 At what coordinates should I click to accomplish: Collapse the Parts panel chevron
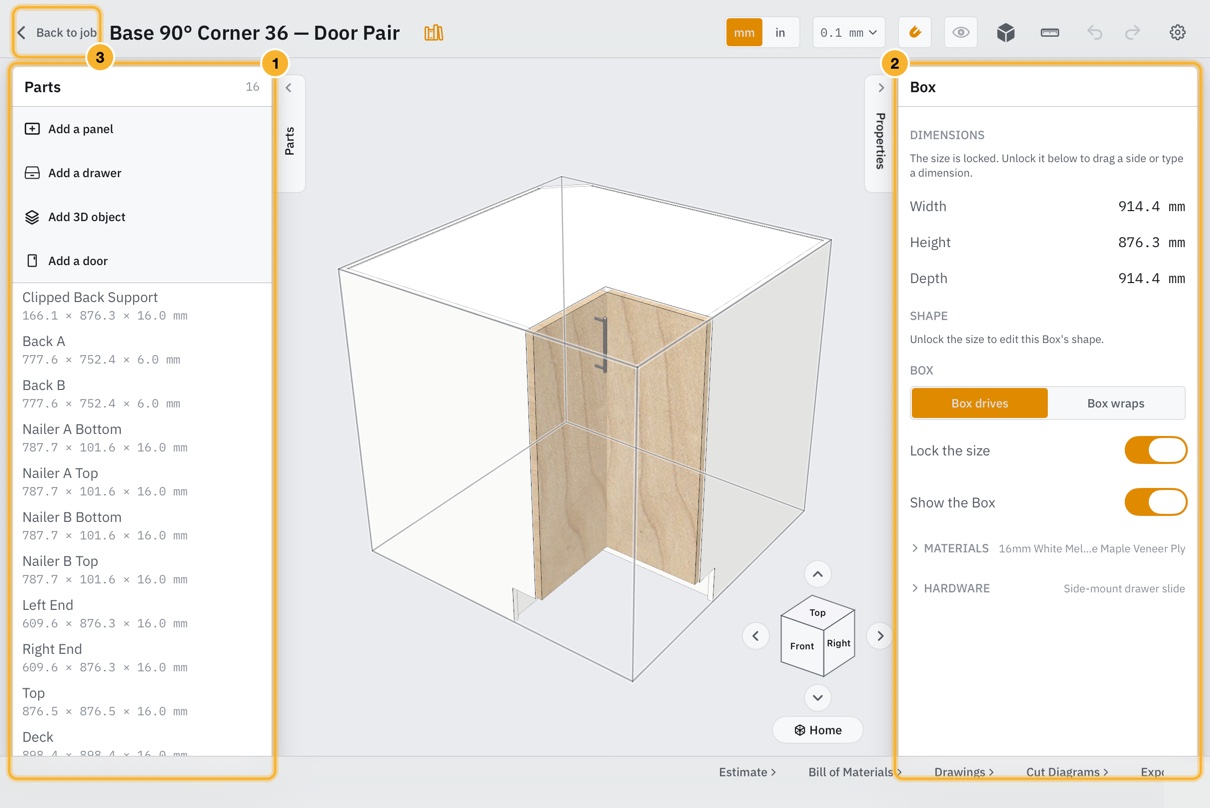[289, 88]
